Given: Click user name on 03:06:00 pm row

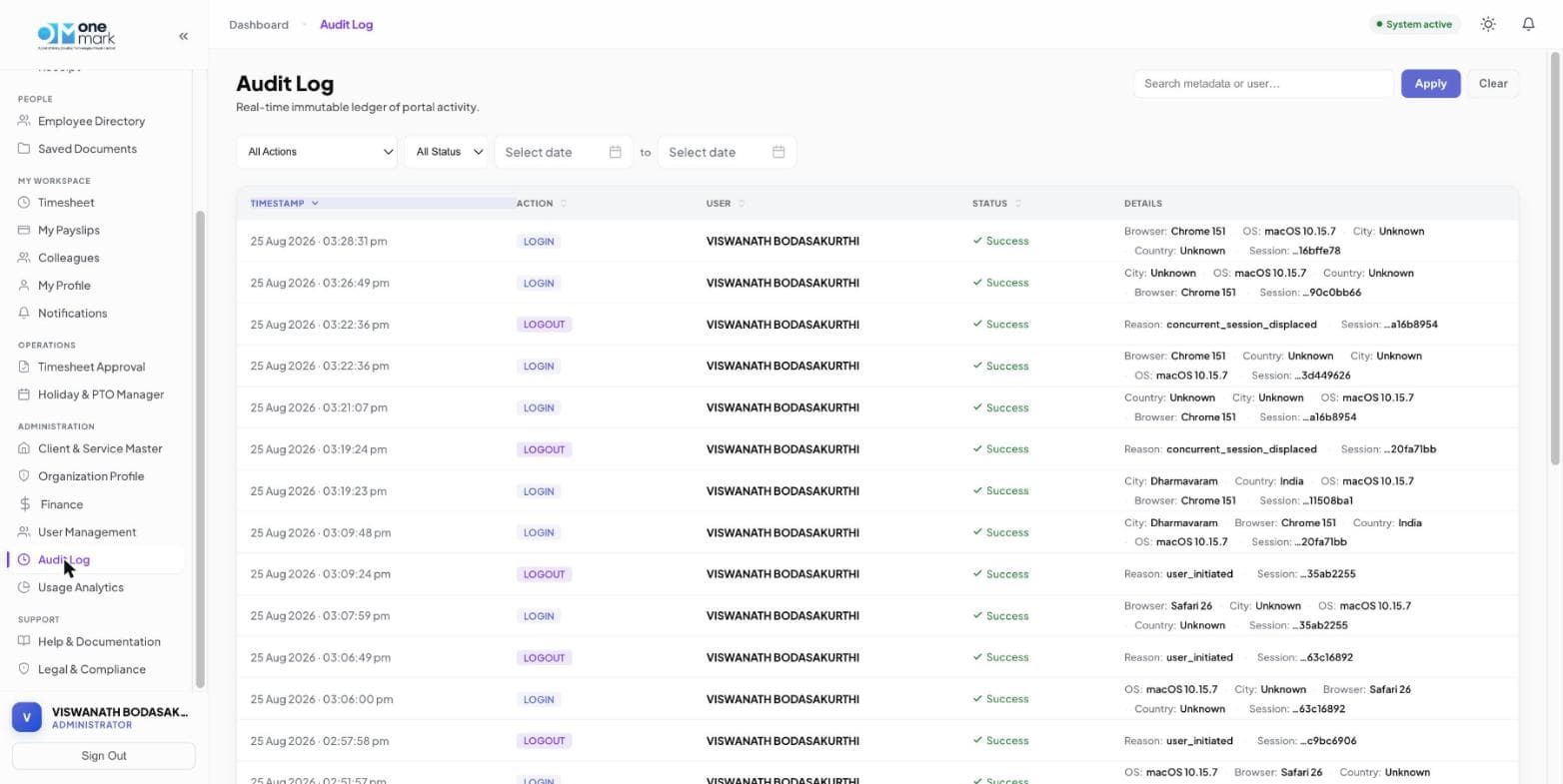Looking at the screenshot, I should (x=782, y=699).
